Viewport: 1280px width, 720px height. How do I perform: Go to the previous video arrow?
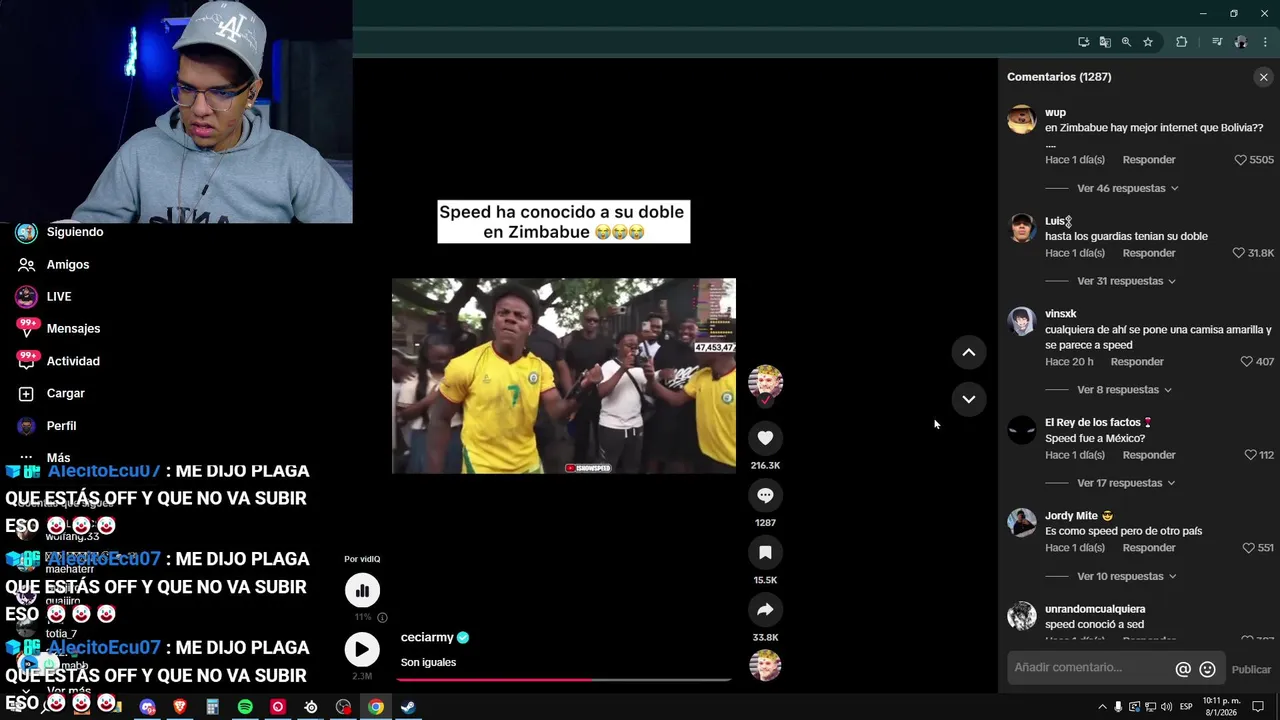[x=968, y=352]
